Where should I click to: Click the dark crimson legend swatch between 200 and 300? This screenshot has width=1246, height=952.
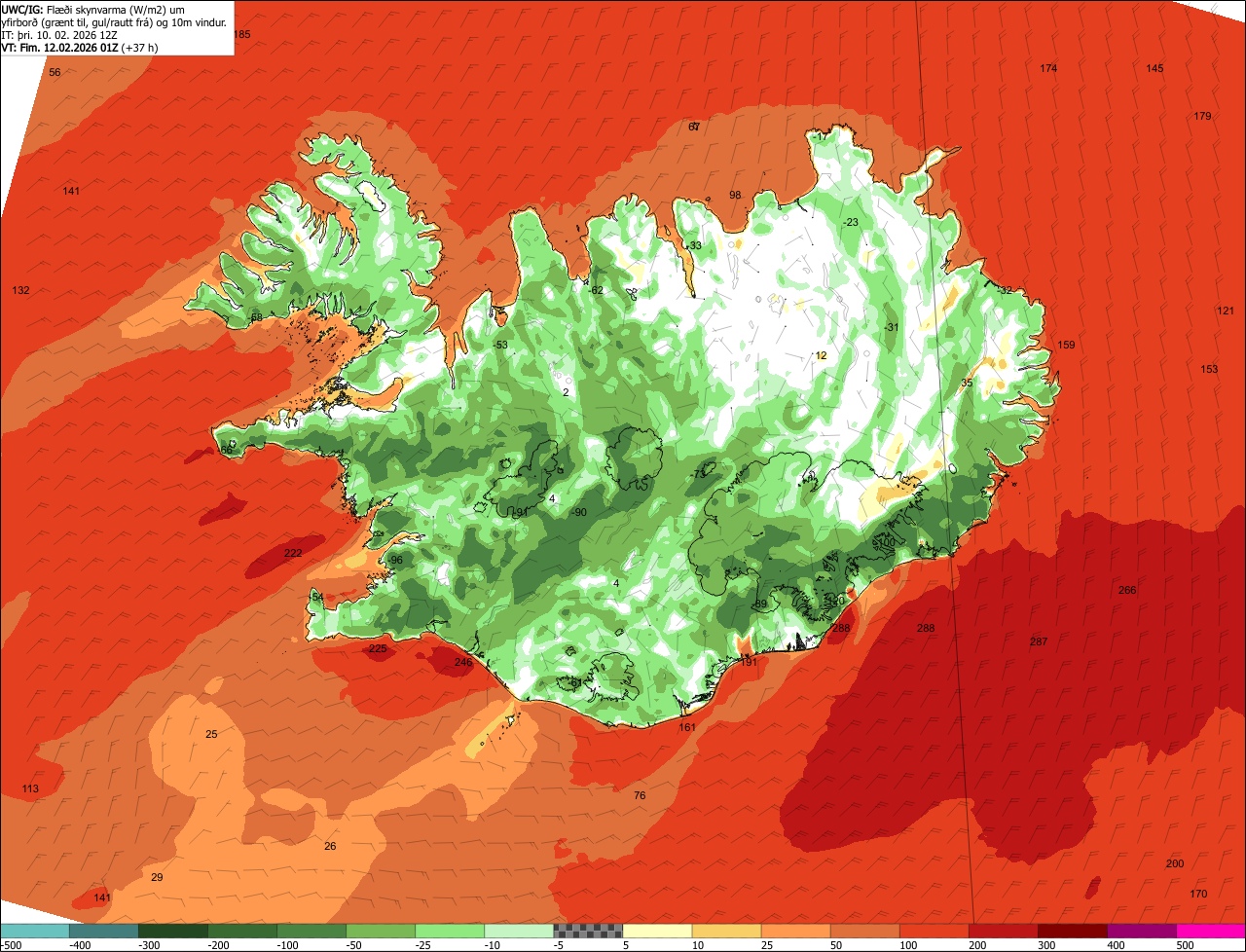(1003, 931)
